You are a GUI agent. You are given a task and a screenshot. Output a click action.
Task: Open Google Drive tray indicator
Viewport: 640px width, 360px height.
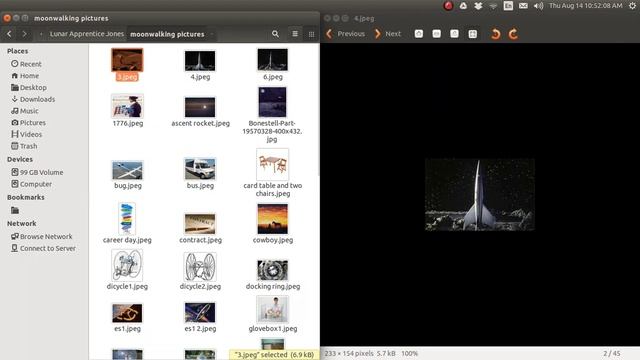click(x=463, y=6)
